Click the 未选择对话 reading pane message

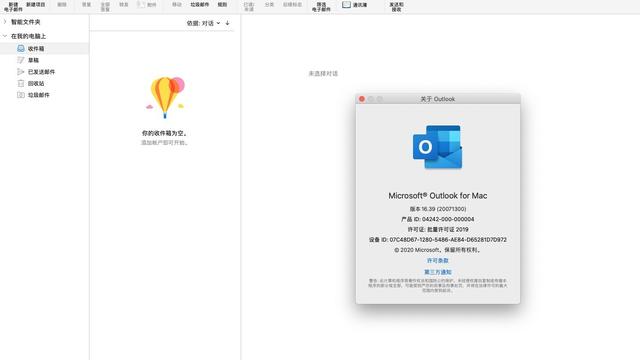click(x=323, y=73)
